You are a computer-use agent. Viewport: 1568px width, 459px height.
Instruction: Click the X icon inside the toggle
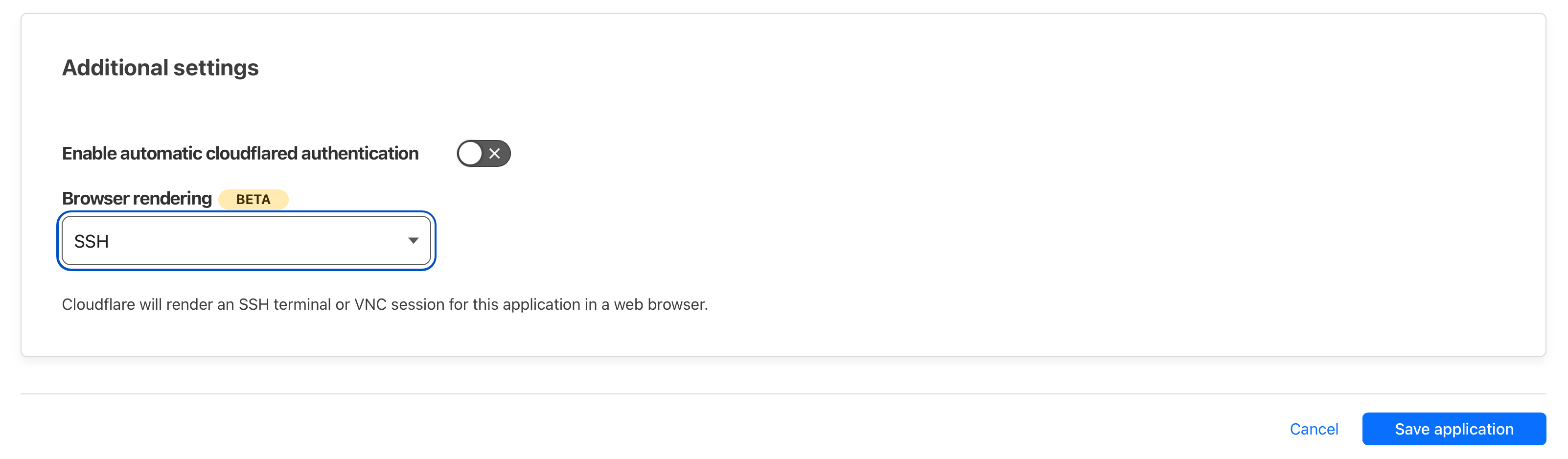(495, 153)
